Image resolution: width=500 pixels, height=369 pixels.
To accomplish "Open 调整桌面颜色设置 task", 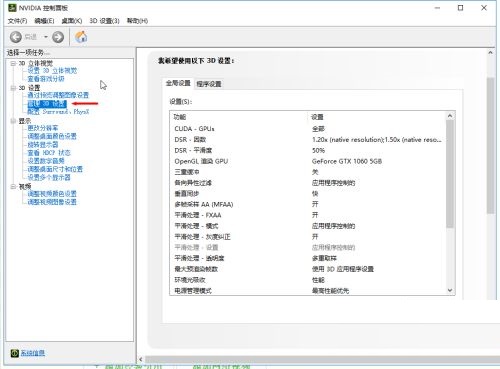I will 52,136.
